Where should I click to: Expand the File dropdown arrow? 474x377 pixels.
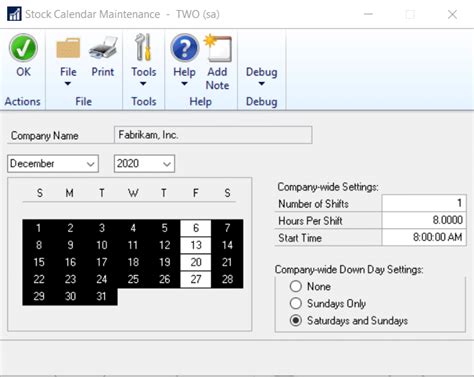pyautogui.click(x=68, y=84)
